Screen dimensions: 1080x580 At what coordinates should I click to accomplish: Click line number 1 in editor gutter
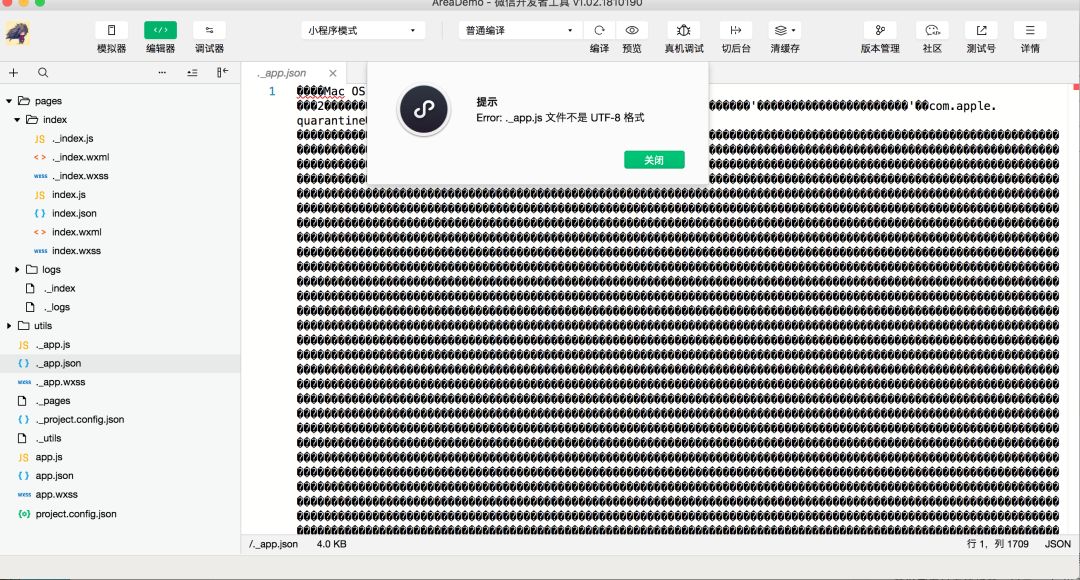tap(272, 91)
